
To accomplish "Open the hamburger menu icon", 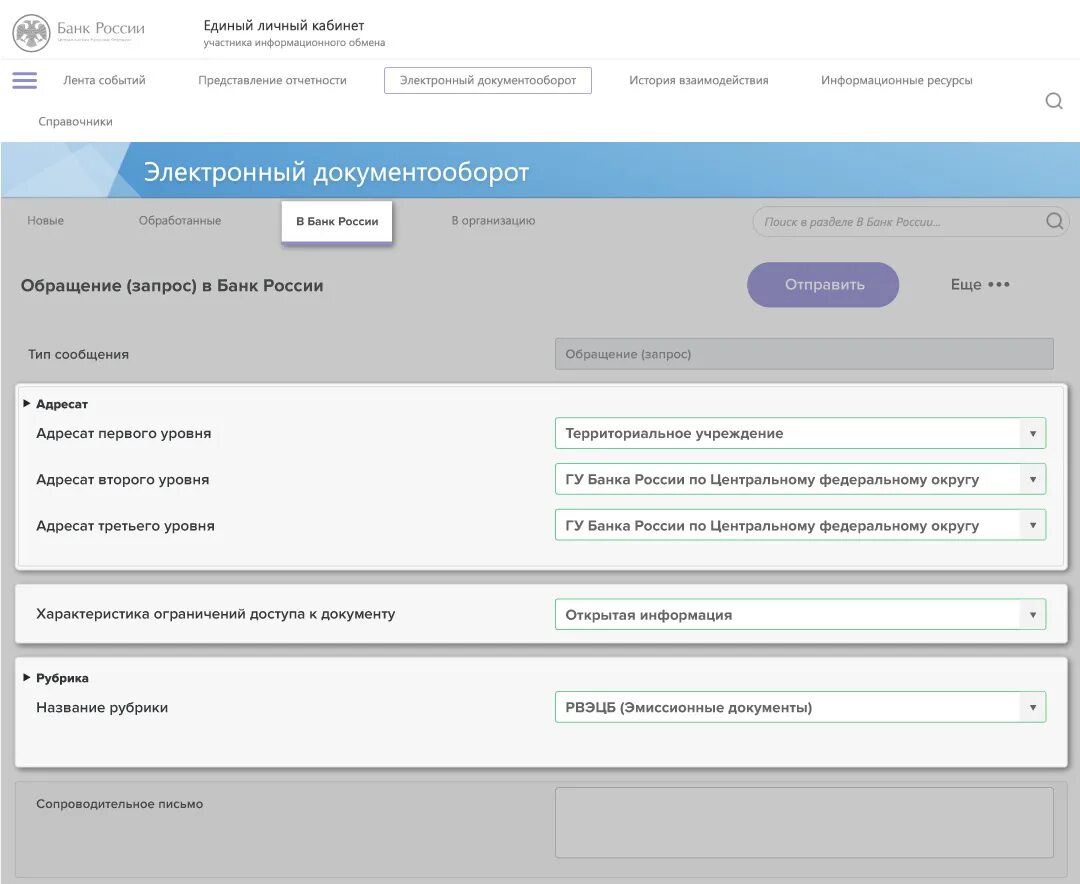I will (25, 81).
